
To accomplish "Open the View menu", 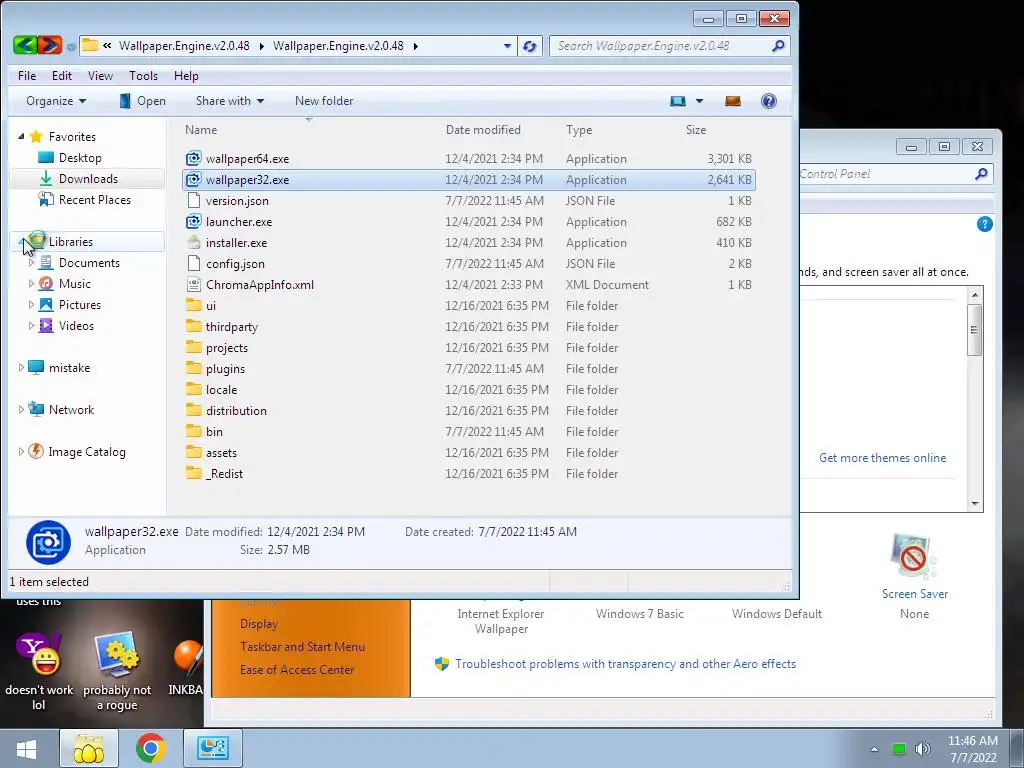I will tap(101, 76).
